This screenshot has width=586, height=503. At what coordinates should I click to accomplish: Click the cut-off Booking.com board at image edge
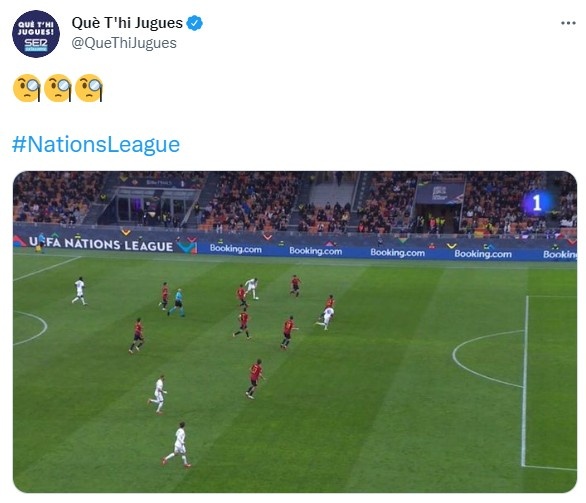[560, 255]
